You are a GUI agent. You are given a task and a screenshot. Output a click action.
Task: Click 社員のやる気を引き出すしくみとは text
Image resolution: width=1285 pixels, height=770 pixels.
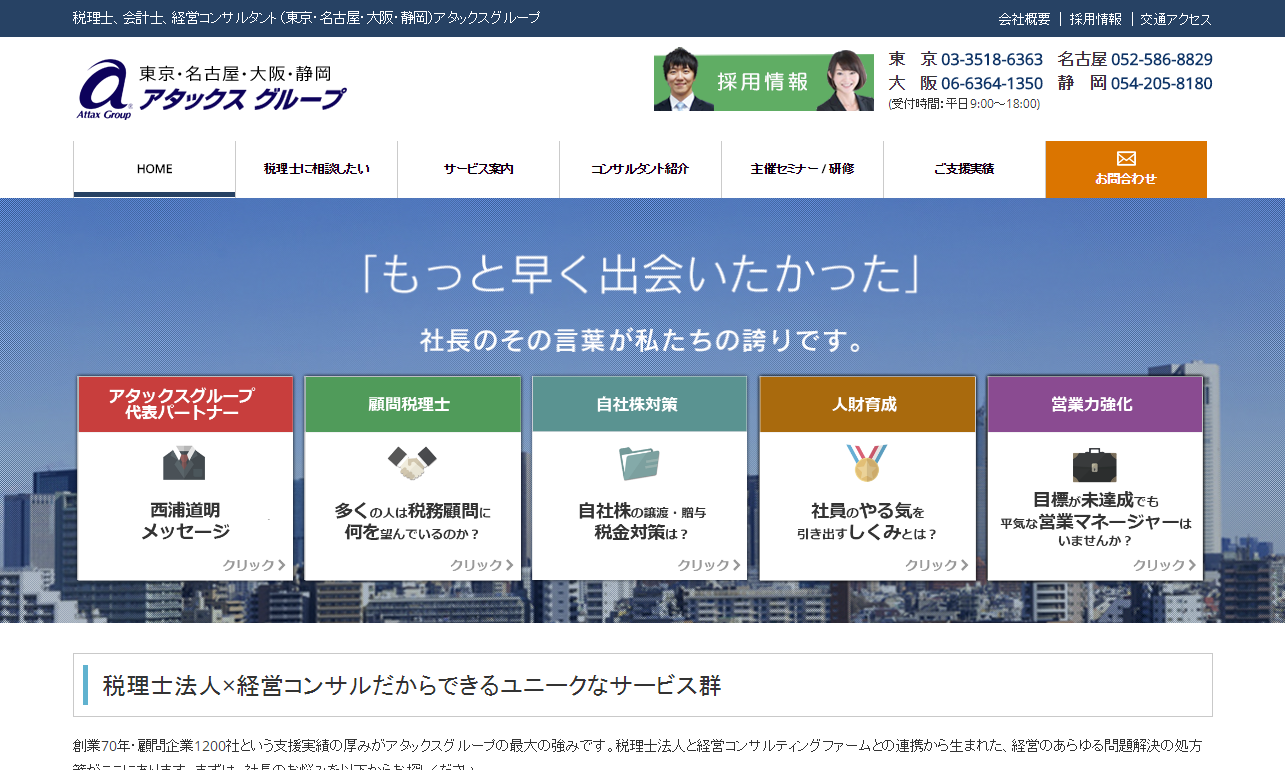coord(867,521)
